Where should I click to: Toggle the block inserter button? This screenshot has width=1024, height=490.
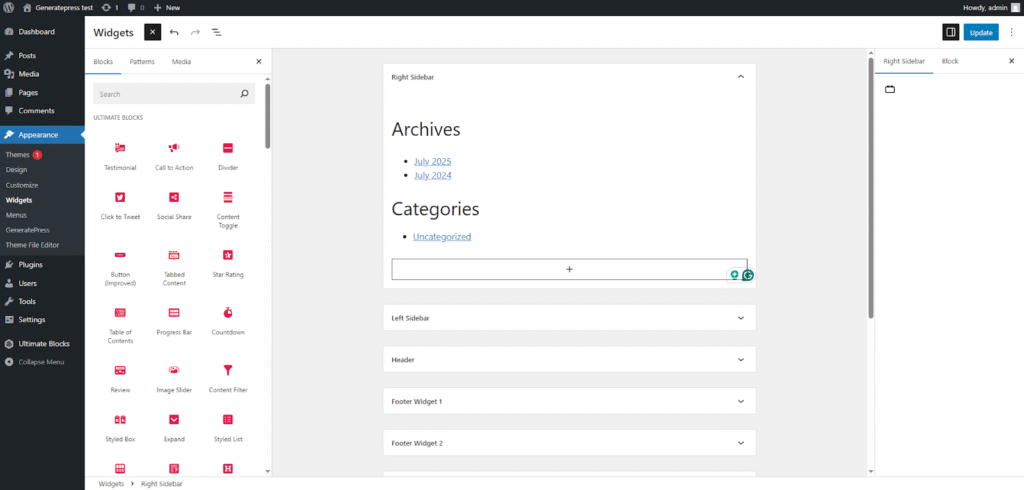[152, 32]
